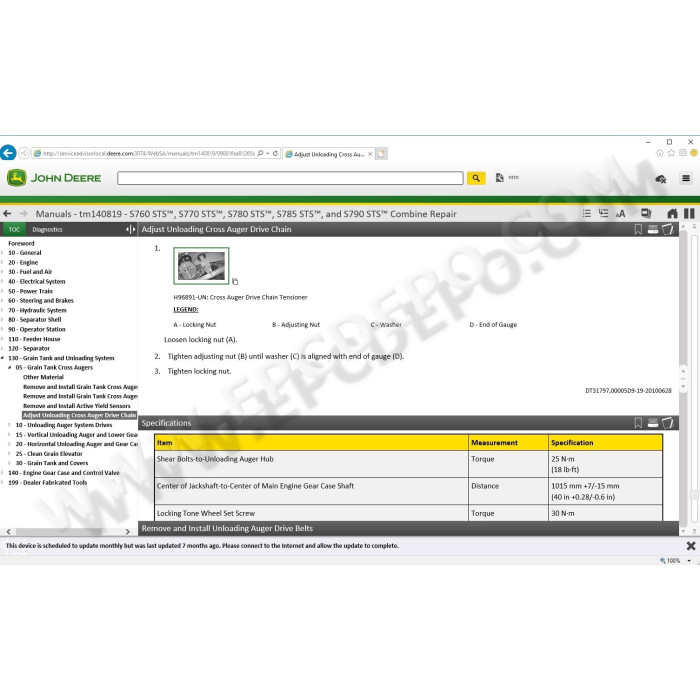
Task: Open 199 - Dealer Fabricated Tools
Action: pyautogui.click(x=47, y=482)
